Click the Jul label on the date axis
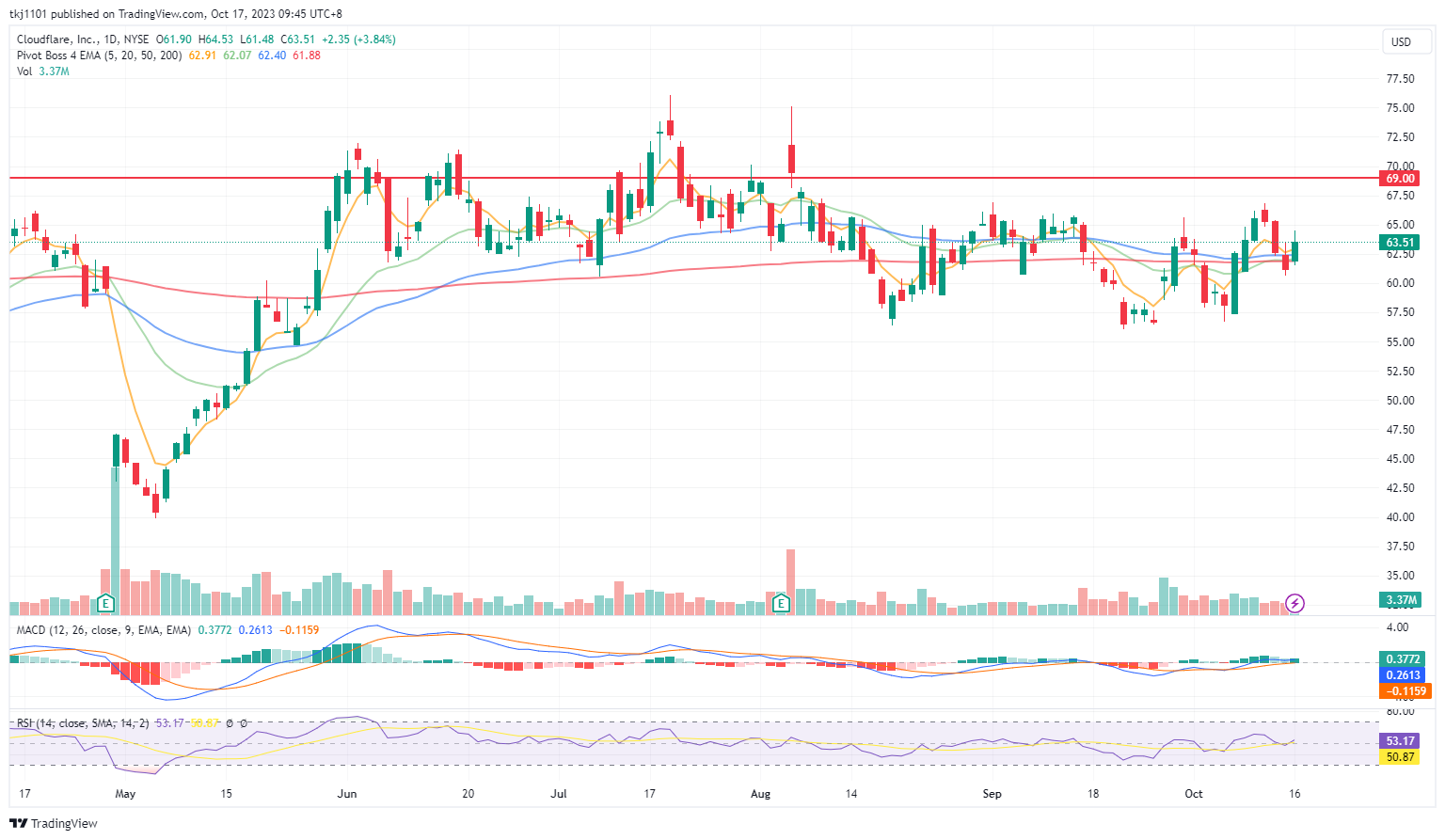Image resolution: width=1445 pixels, height=840 pixels. (559, 794)
